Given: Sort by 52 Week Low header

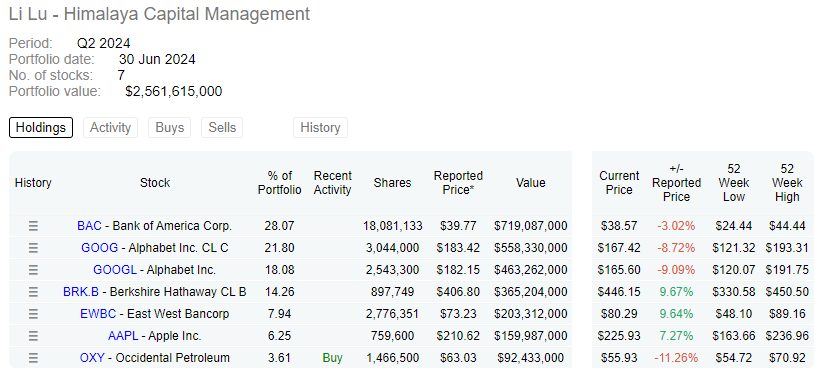Looking at the screenshot, I should click(x=734, y=183).
